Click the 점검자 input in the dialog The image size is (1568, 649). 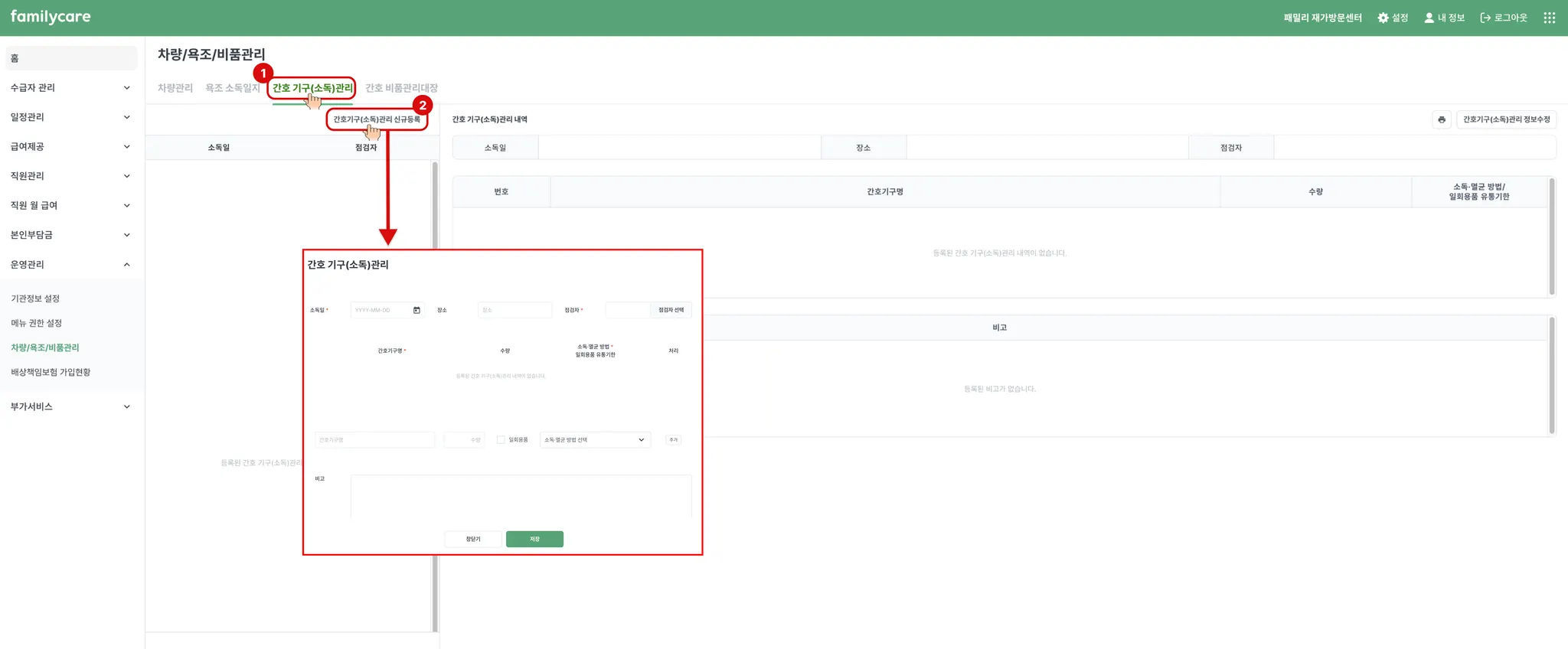[628, 310]
